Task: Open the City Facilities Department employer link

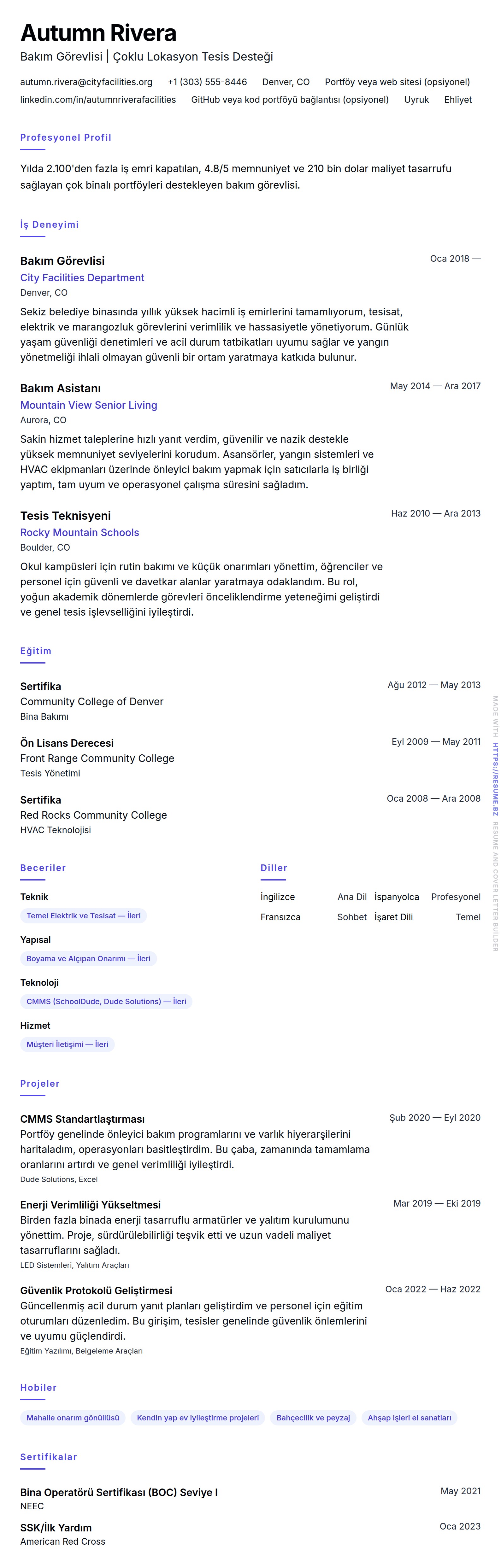Action: click(x=82, y=278)
